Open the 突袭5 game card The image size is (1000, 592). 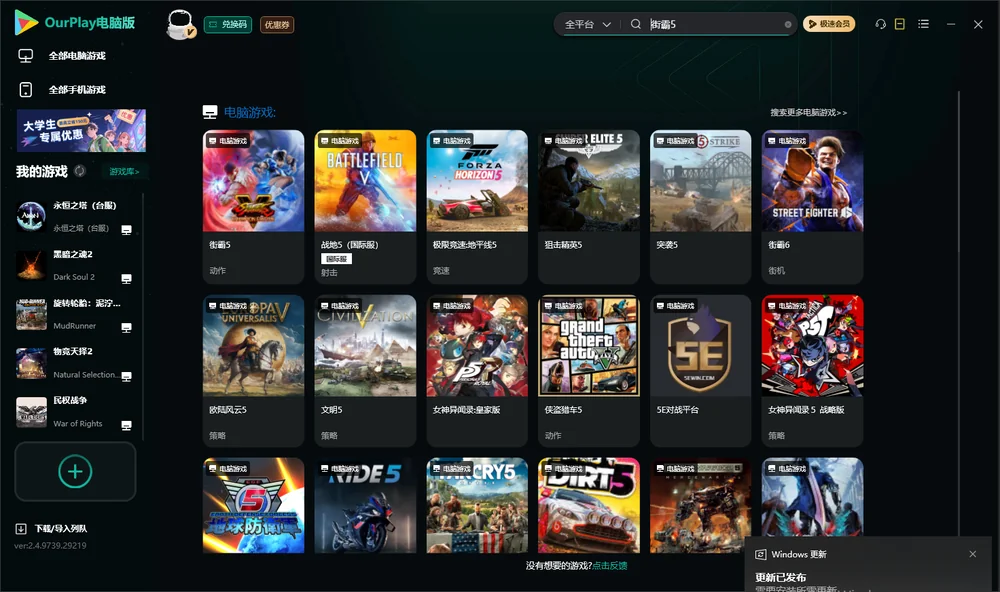[x=700, y=207]
